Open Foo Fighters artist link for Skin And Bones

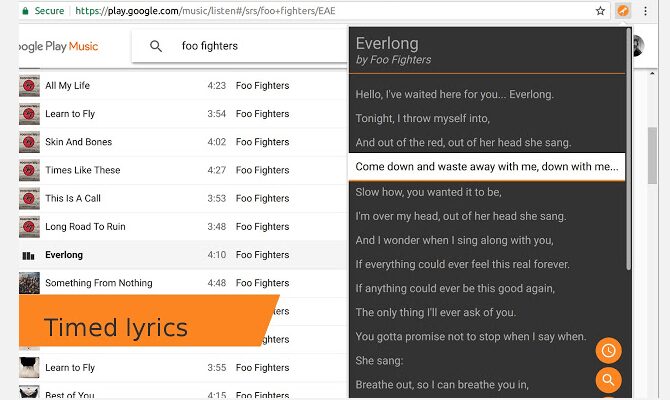tap(262, 142)
